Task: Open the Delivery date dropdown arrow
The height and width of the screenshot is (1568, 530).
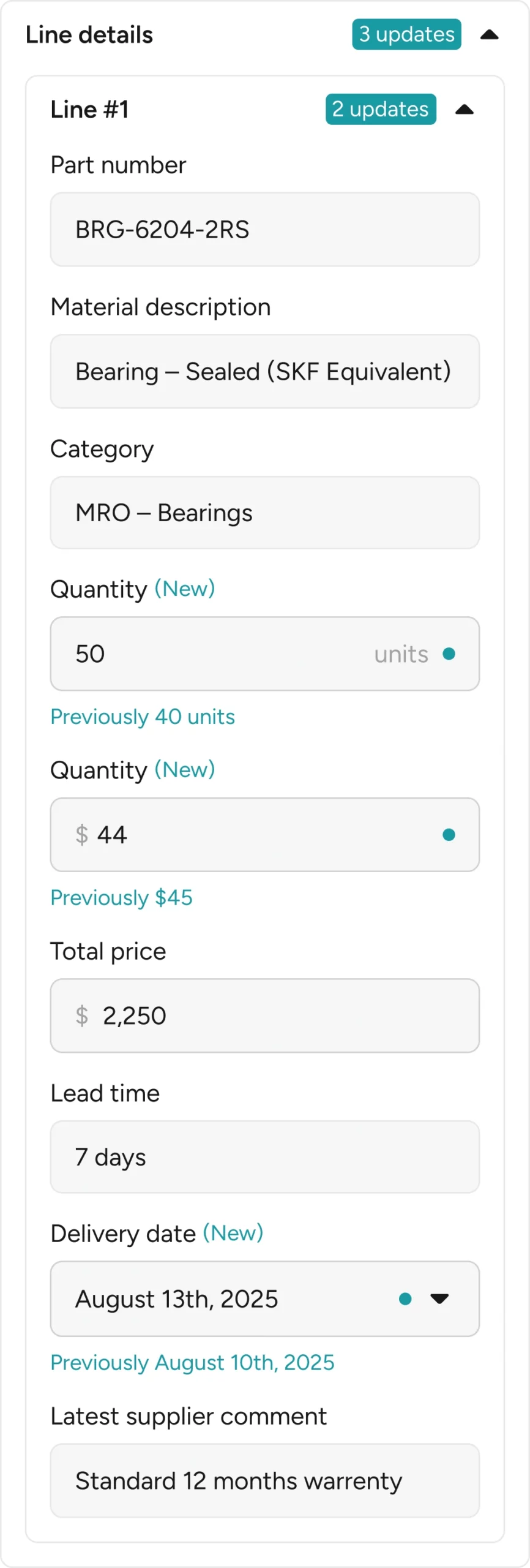Action: coord(439,1298)
